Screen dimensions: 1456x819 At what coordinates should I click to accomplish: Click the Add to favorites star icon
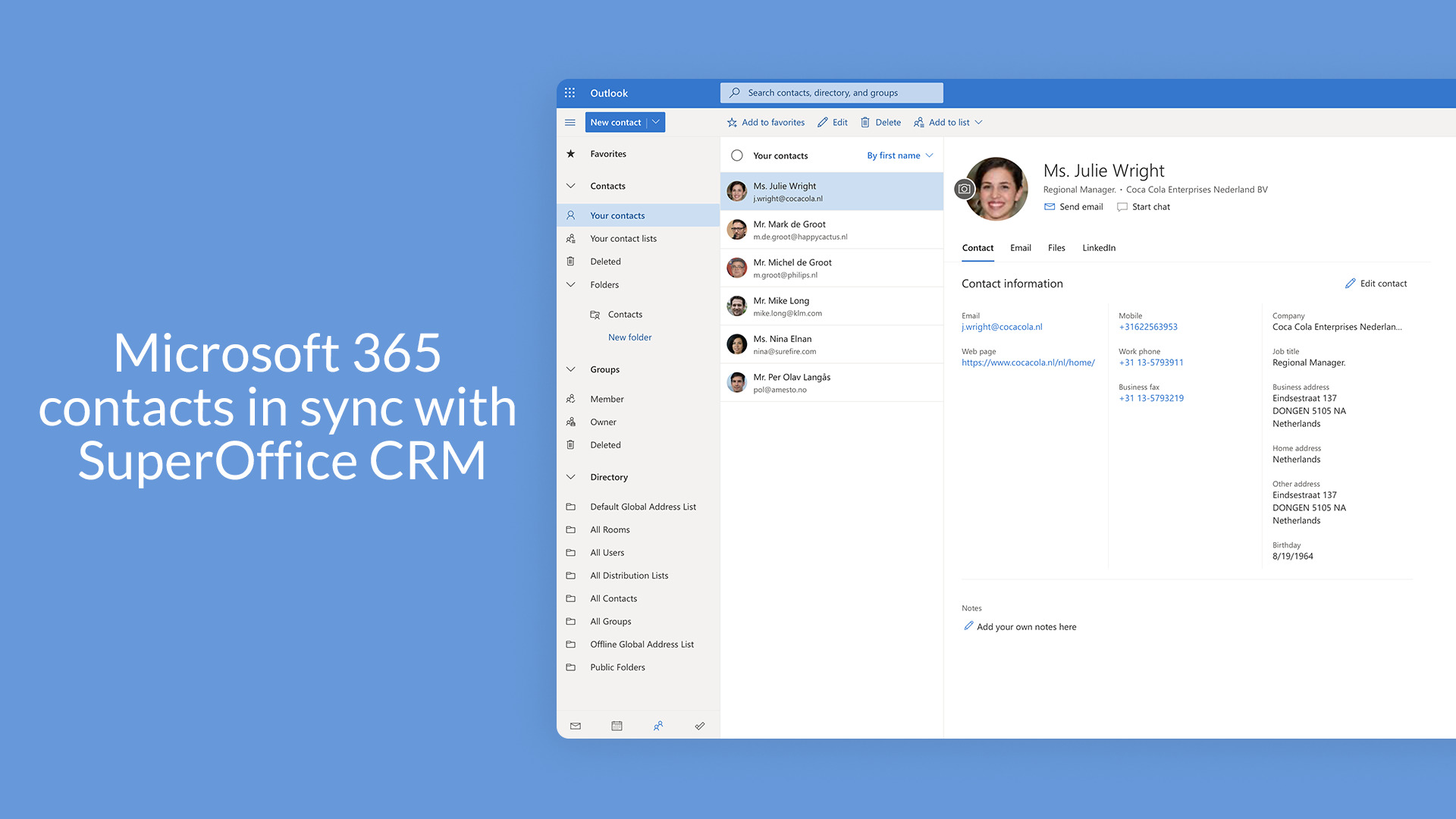(732, 122)
